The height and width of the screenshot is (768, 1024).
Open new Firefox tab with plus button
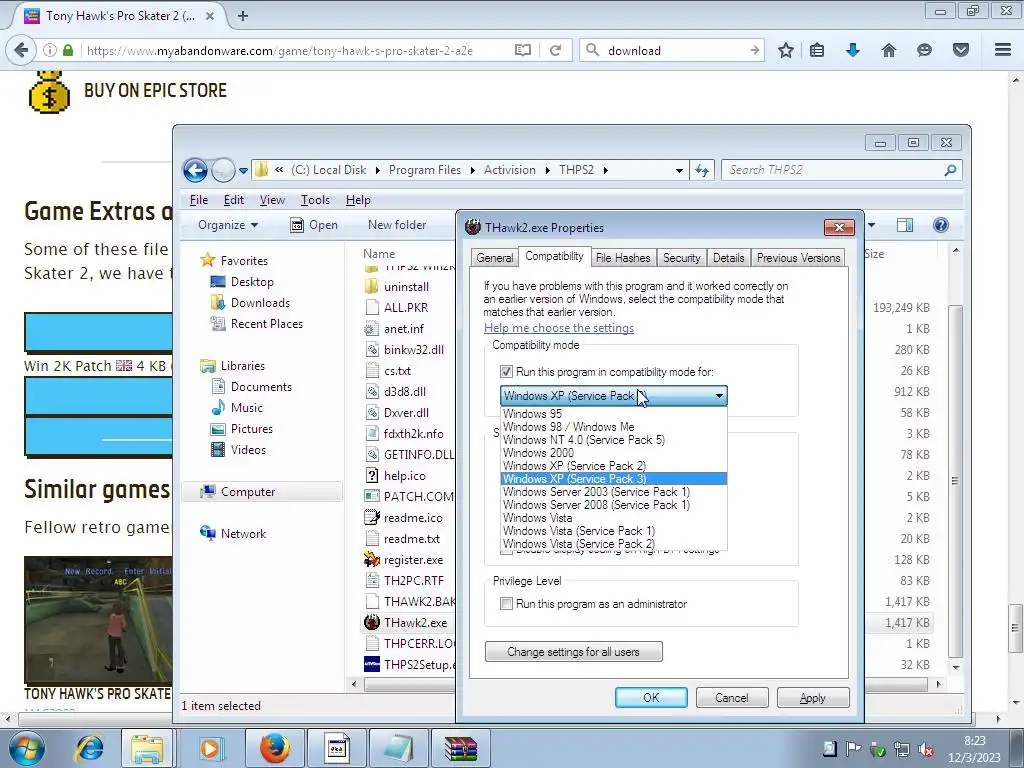(x=243, y=16)
